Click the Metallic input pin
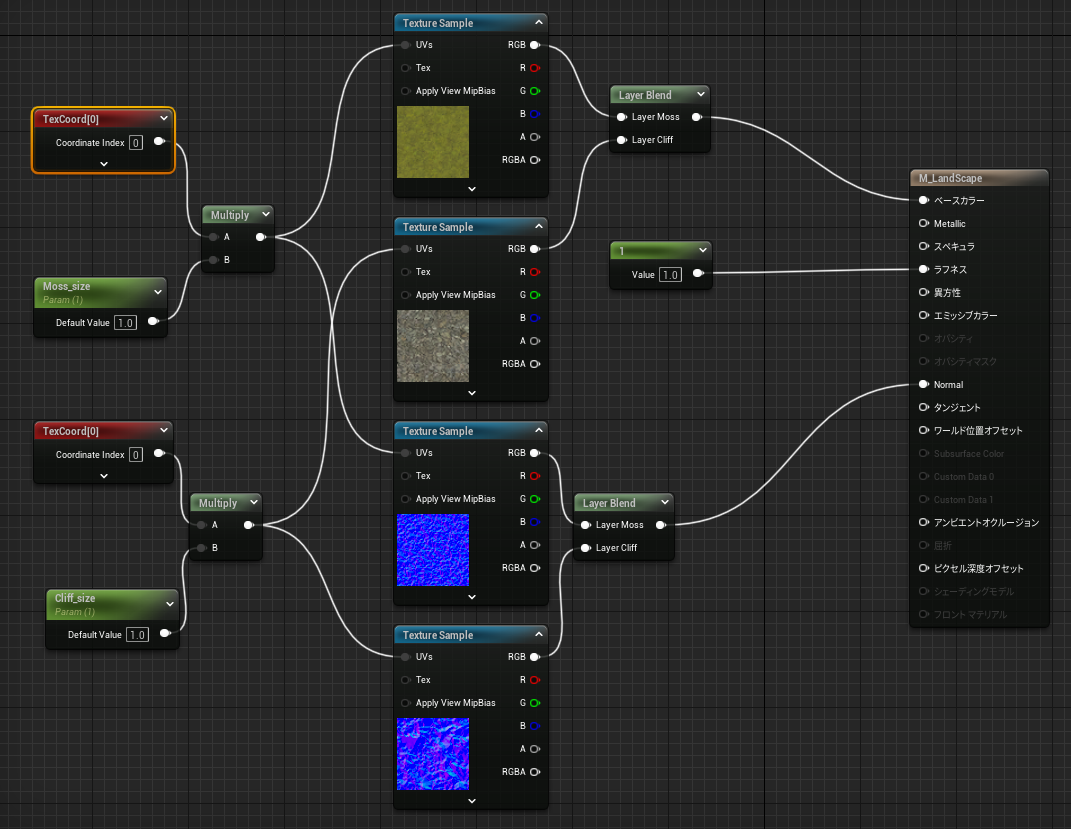This screenshot has width=1071, height=829. click(923, 224)
